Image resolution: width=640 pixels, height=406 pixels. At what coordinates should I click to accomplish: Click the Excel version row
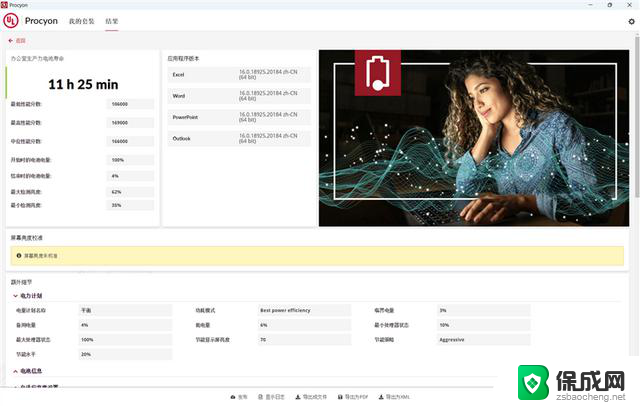pos(239,75)
